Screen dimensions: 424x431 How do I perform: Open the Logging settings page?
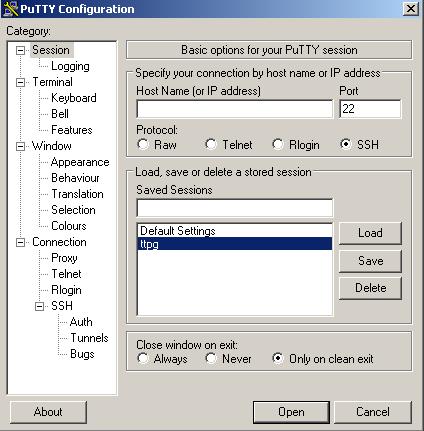coord(70,66)
